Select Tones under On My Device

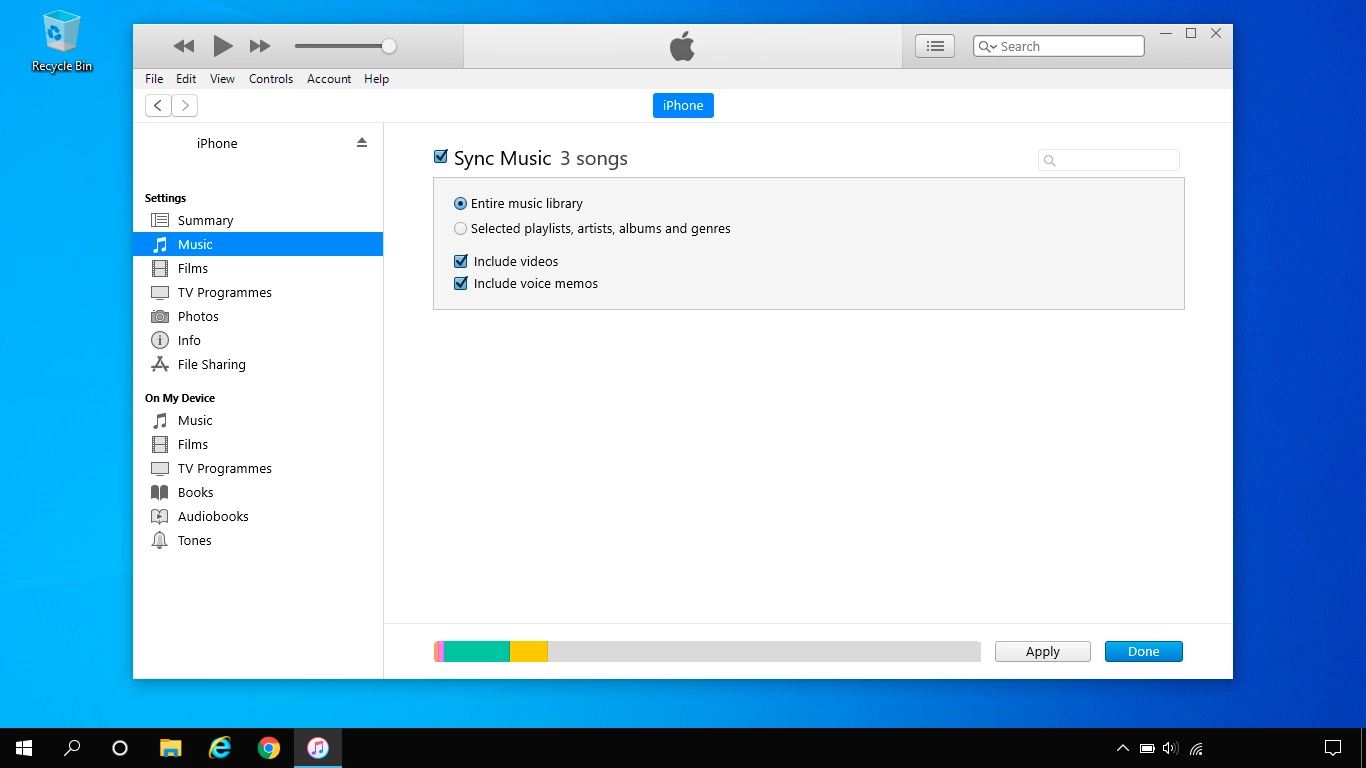[x=194, y=541]
